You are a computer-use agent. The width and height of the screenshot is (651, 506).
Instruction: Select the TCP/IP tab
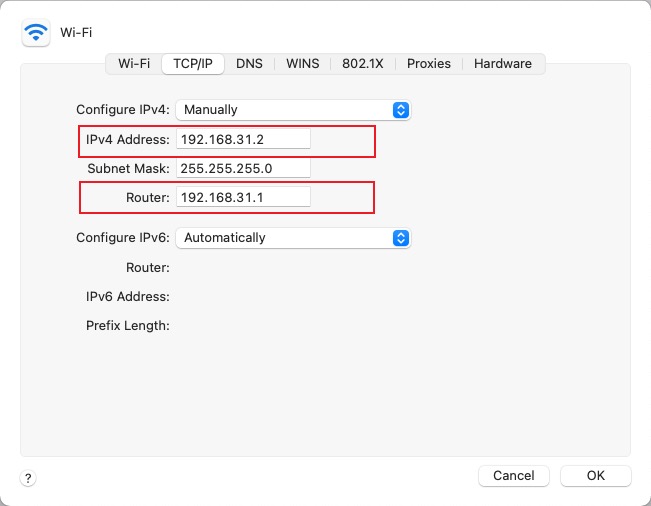click(x=193, y=64)
